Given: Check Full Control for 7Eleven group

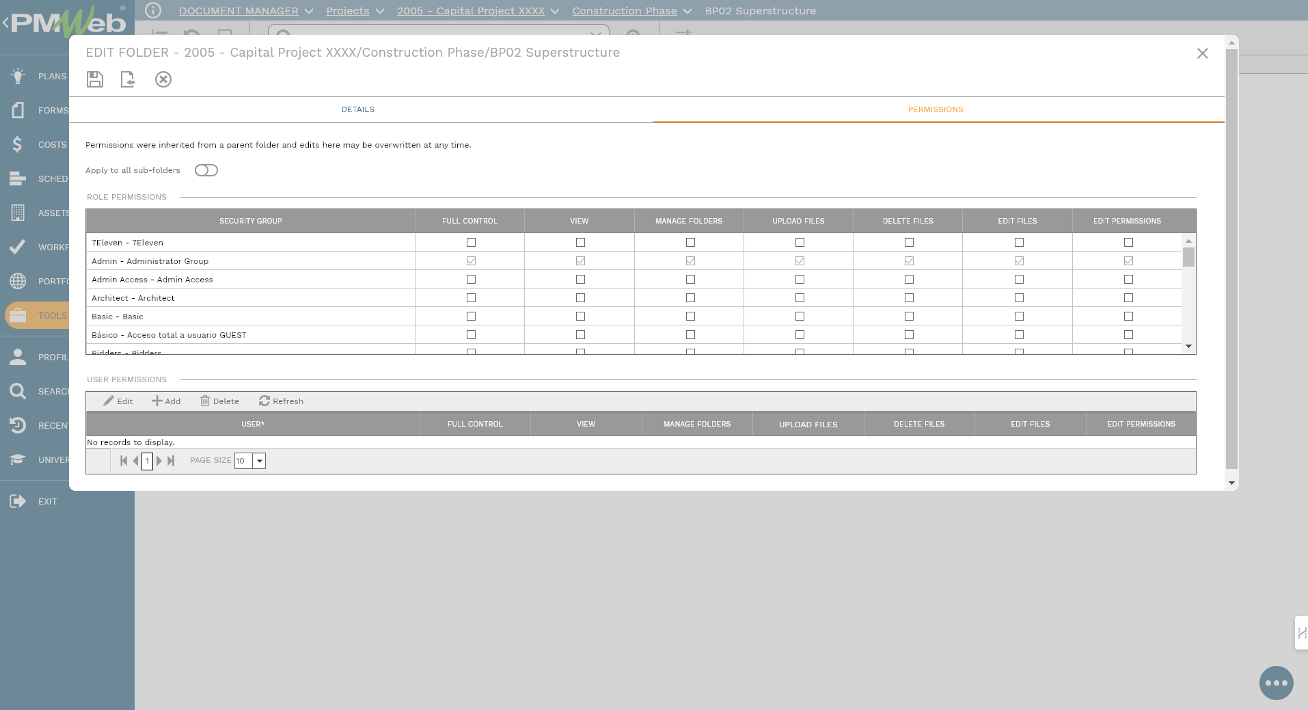Looking at the screenshot, I should tap(471, 242).
